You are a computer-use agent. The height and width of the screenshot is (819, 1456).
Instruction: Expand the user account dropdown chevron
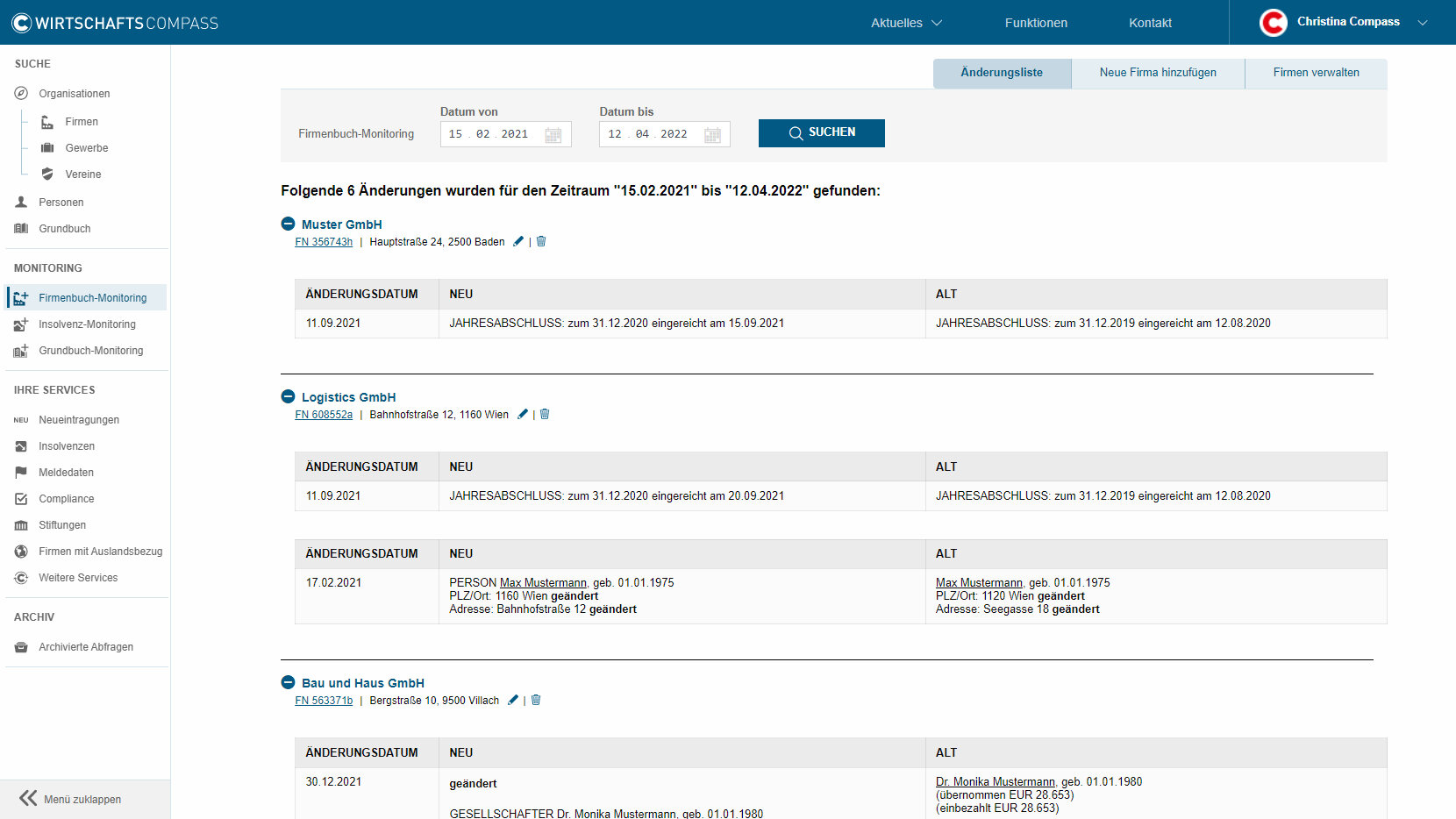[1422, 23]
